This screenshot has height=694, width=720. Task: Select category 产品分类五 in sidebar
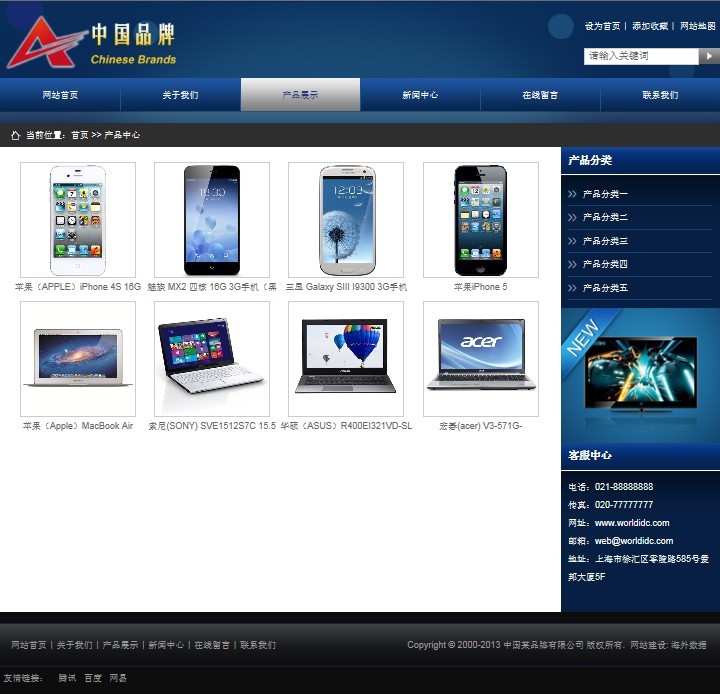[x=605, y=288]
